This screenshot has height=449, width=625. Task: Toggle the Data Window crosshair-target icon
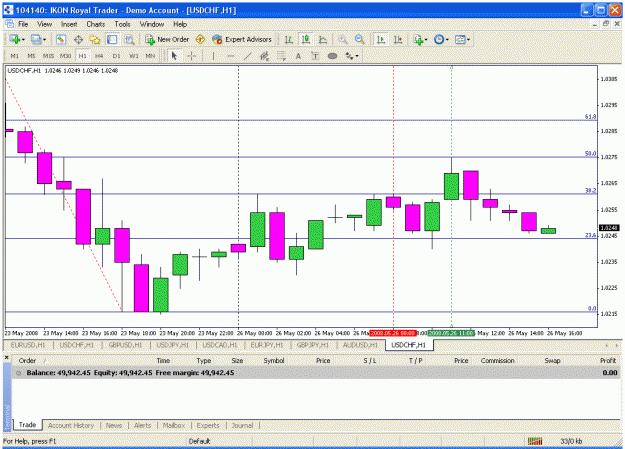pos(78,39)
